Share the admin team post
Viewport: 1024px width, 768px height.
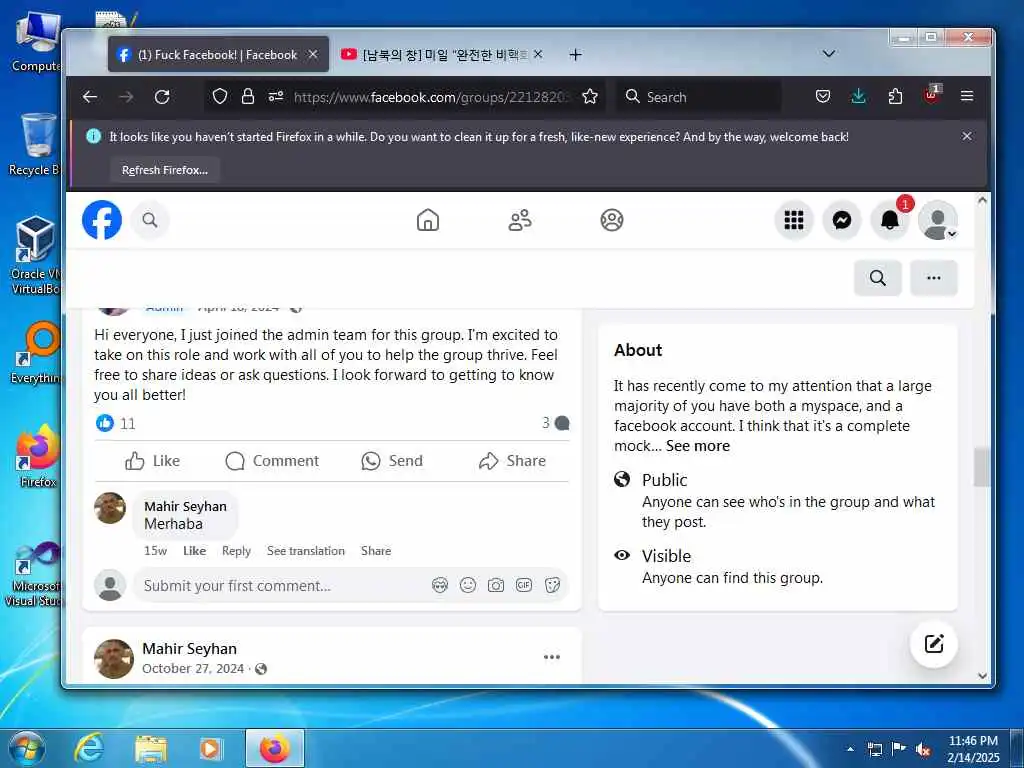(x=512, y=461)
